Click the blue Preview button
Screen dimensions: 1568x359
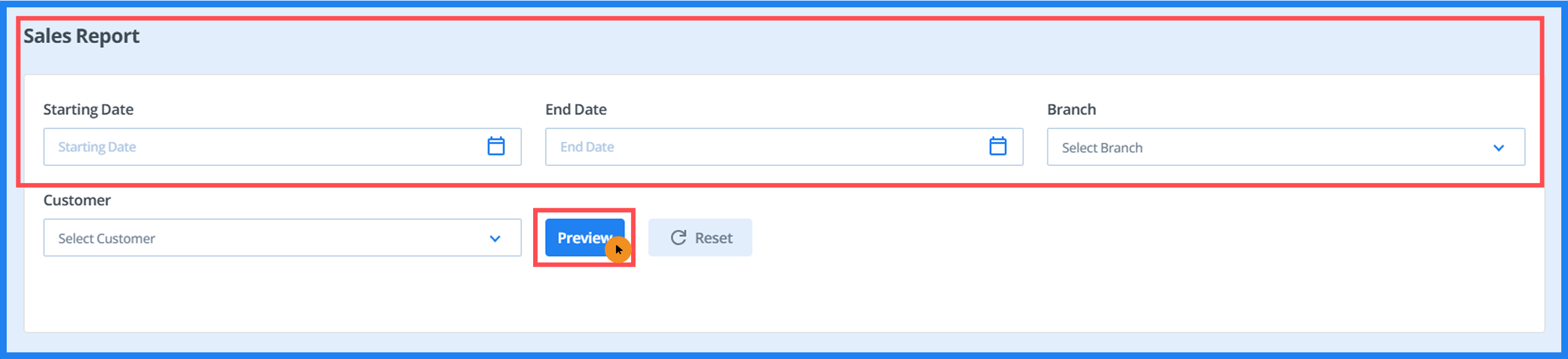pyautogui.click(x=584, y=237)
